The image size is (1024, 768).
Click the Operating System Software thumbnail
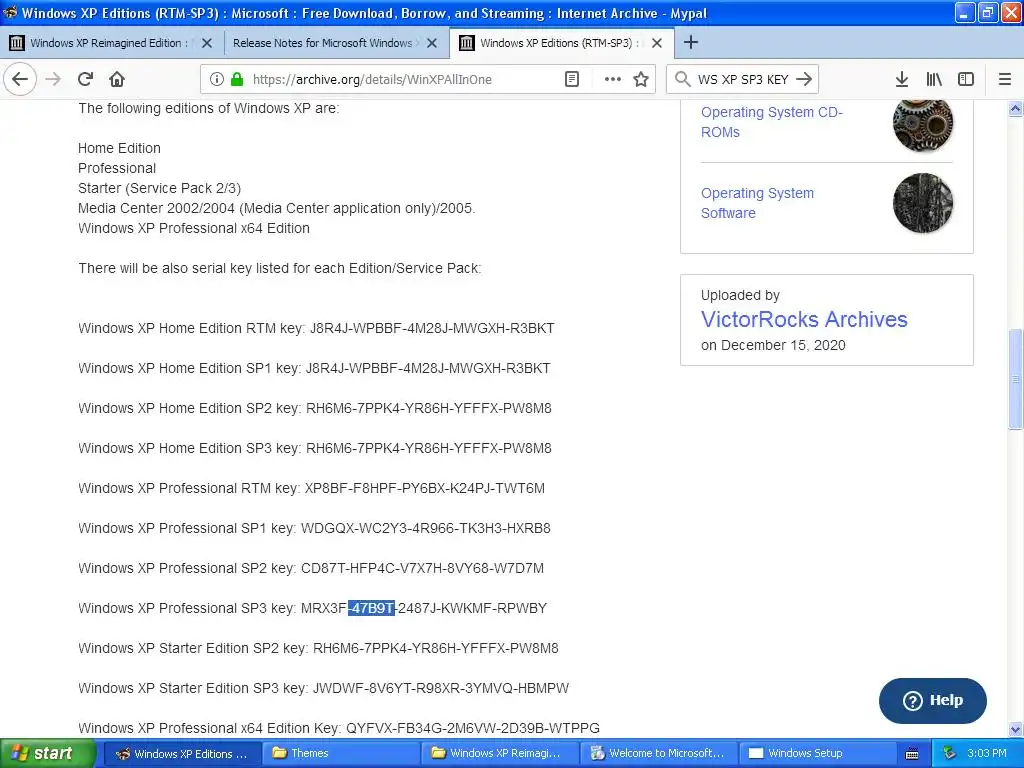tap(923, 203)
